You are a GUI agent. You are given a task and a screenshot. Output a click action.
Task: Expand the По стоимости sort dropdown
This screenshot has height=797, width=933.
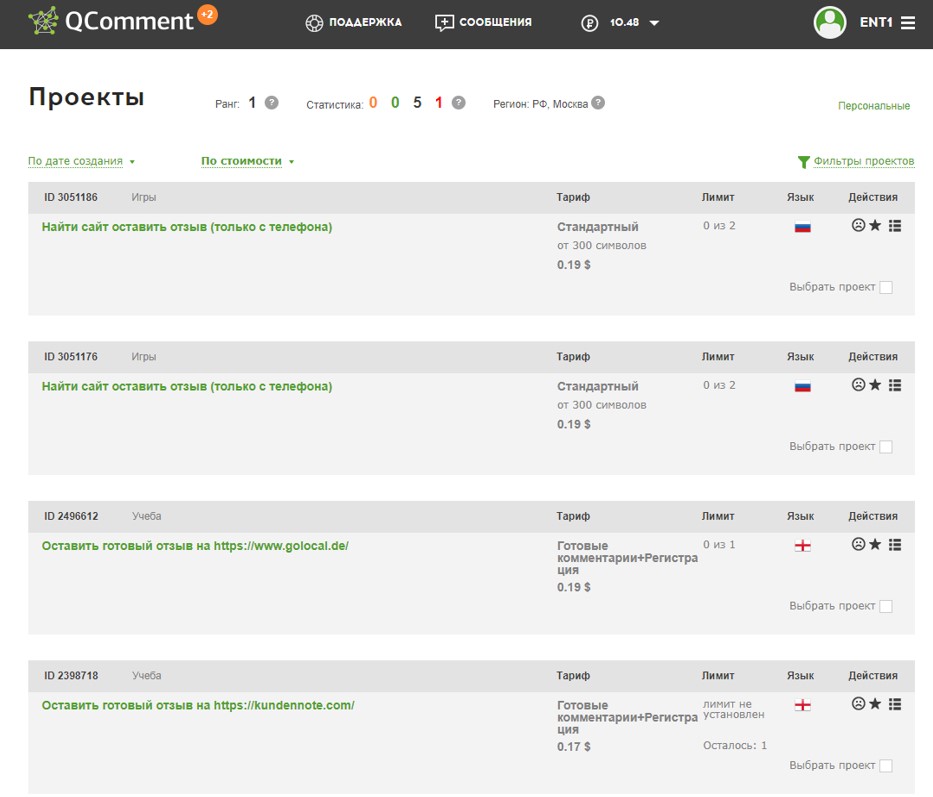(248, 161)
